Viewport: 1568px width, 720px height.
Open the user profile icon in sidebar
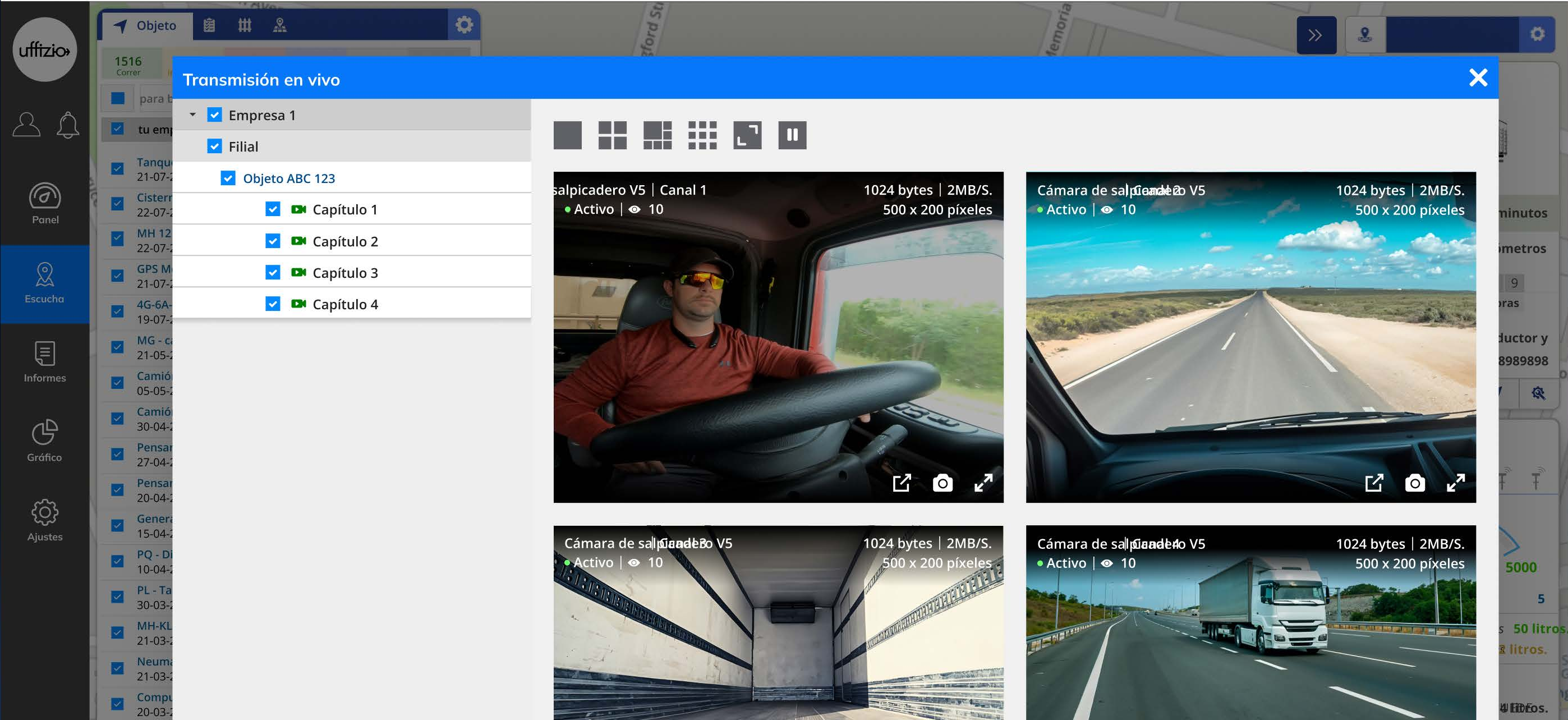pos(26,126)
